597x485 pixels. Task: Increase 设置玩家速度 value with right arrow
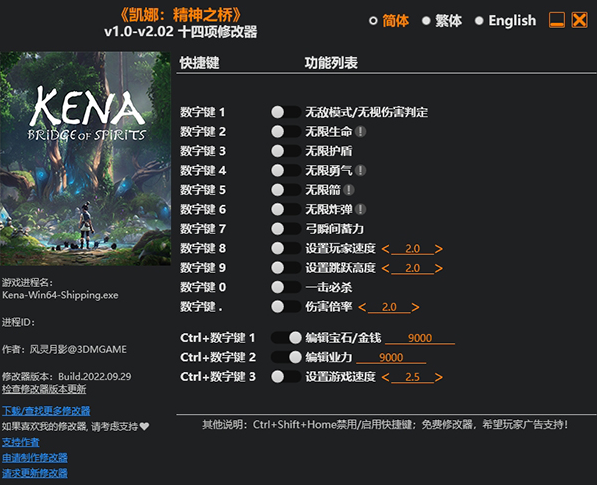439,249
